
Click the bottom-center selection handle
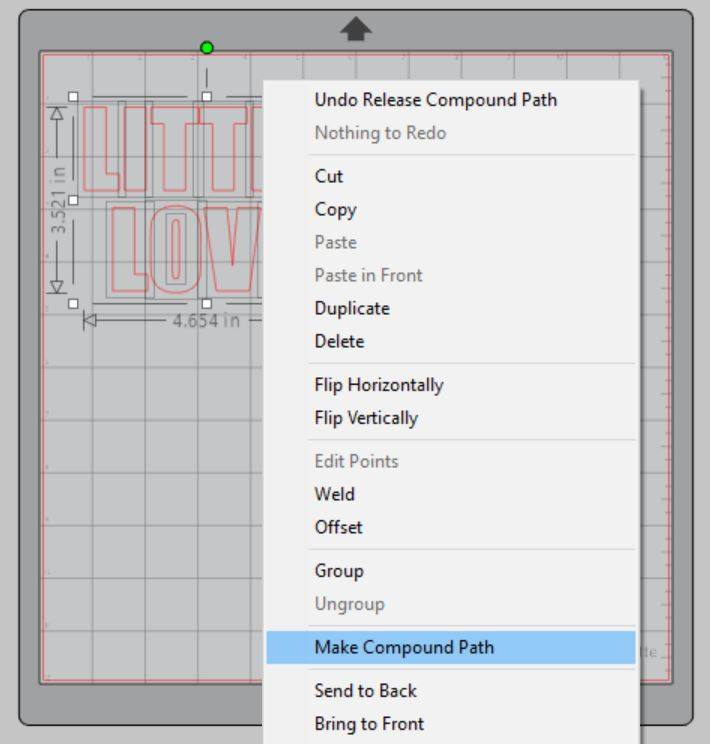[x=206, y=304]
